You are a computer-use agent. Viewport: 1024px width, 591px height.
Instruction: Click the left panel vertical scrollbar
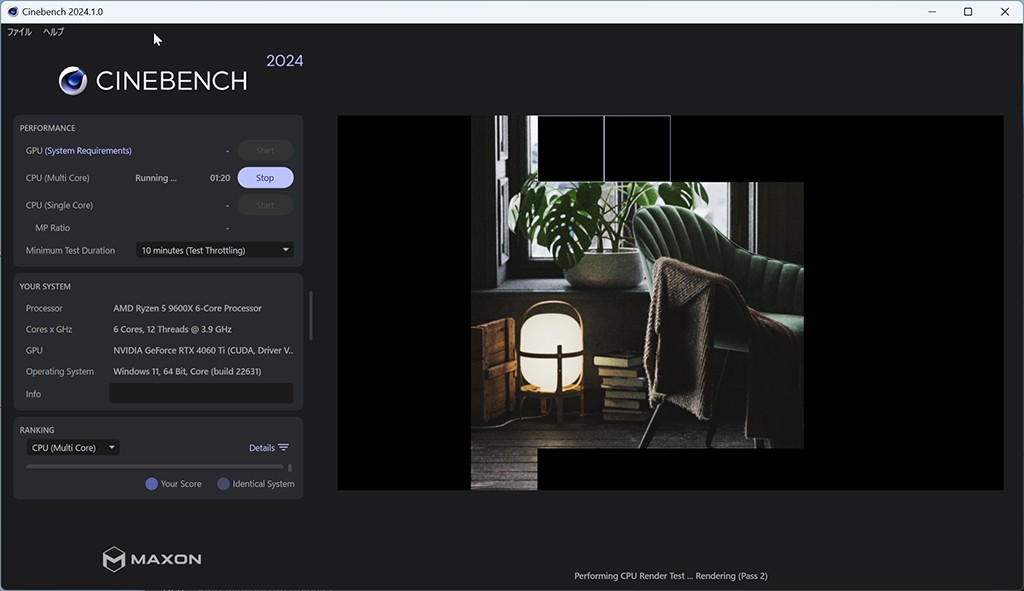(x=310, y=315)
